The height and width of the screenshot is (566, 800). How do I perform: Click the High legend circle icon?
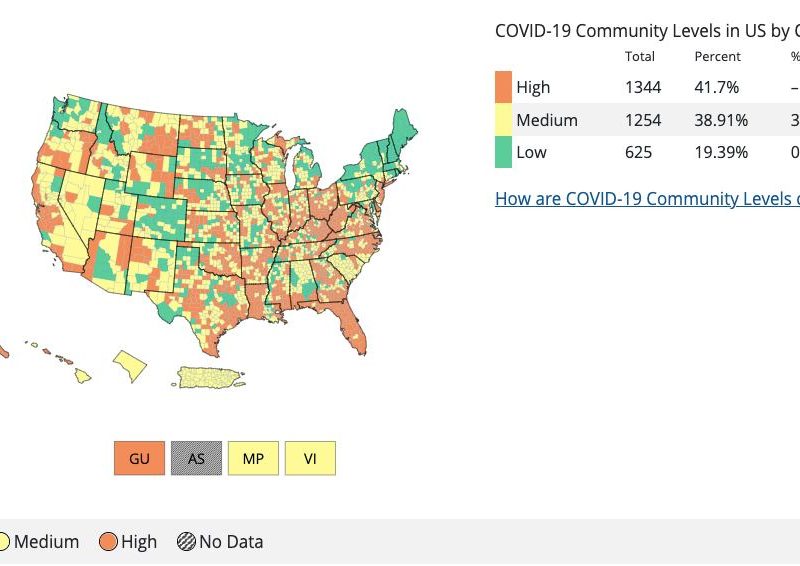(x=108, y=542)
